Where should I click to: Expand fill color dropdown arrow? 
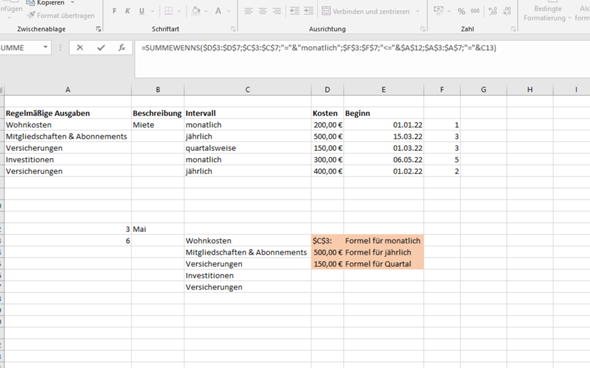point(206,11)
